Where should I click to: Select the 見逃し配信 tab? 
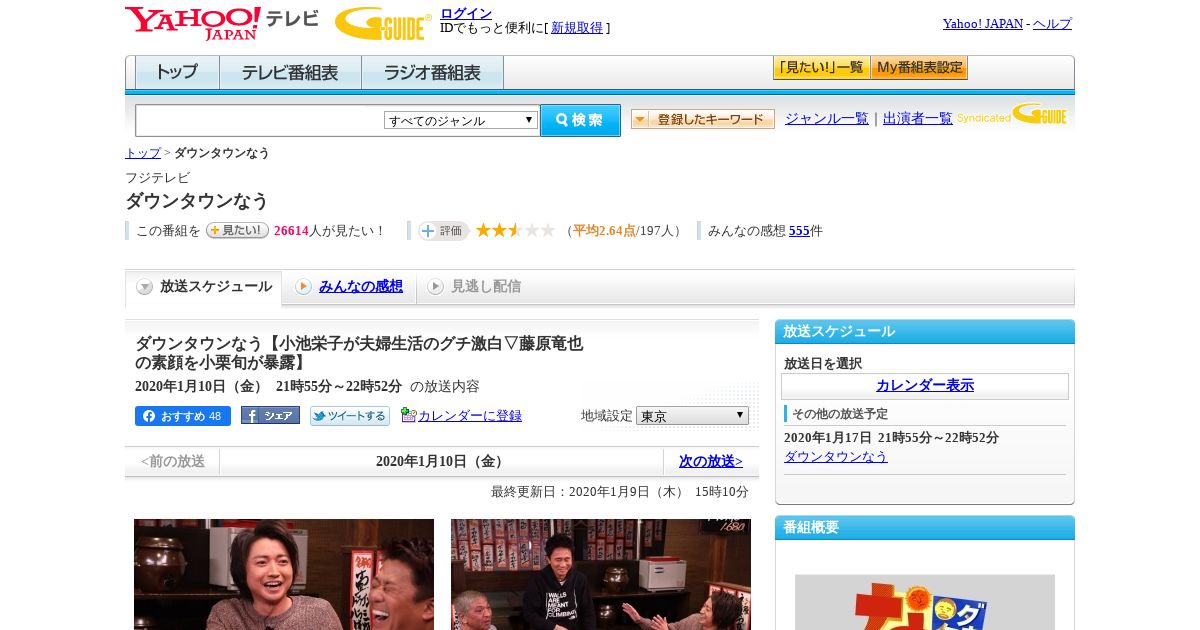486,287
